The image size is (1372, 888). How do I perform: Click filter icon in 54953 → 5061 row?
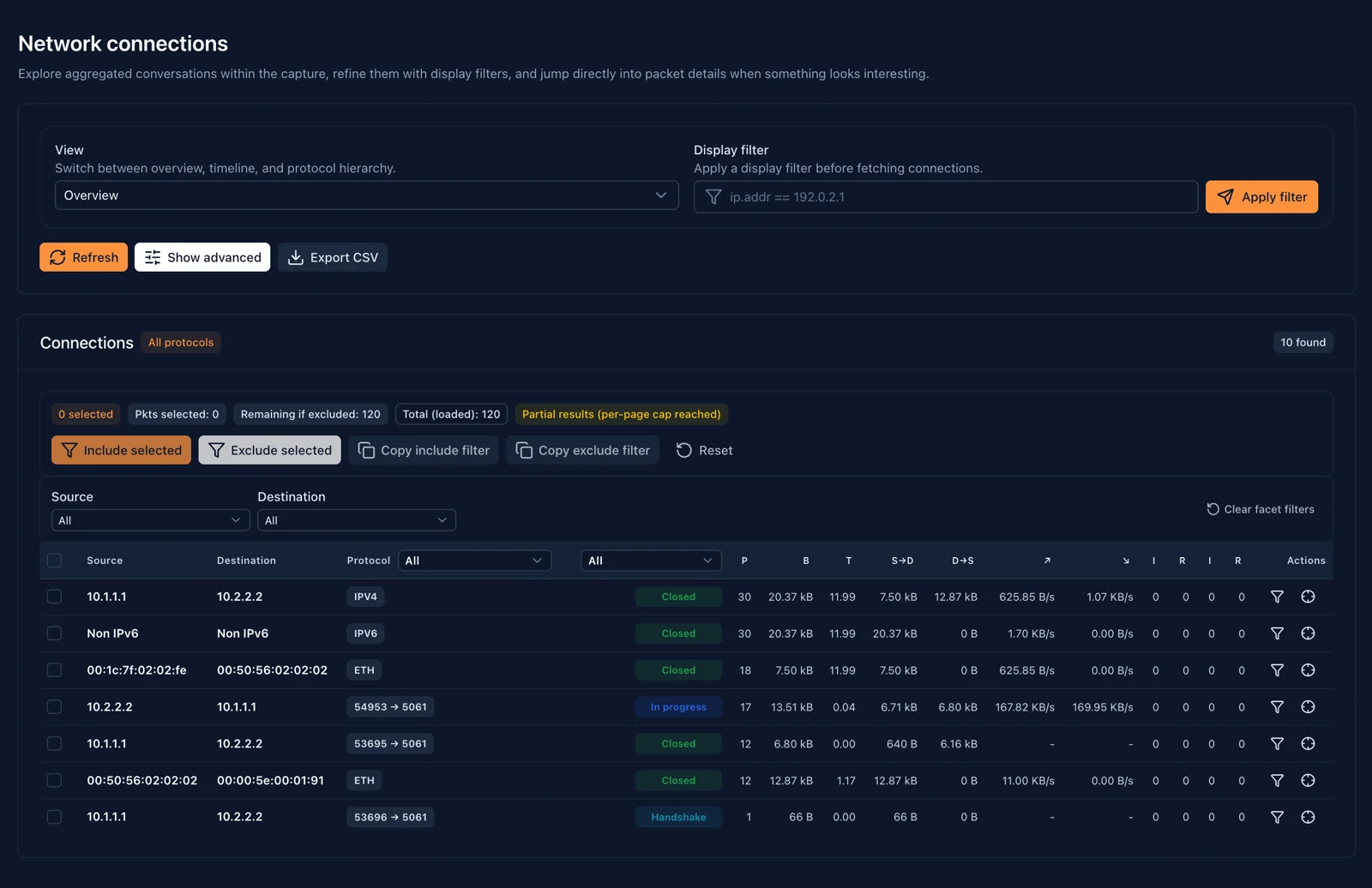point(1277,707)
